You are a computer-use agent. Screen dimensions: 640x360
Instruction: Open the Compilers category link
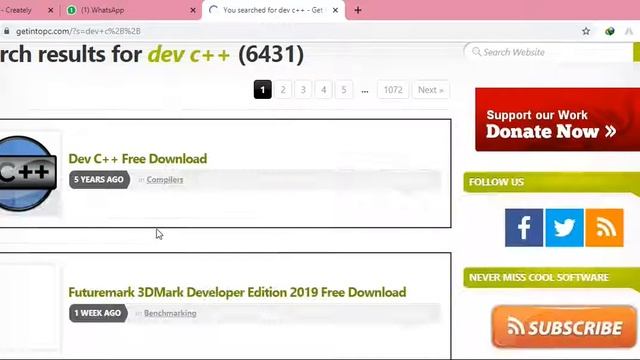pos(165,180)
